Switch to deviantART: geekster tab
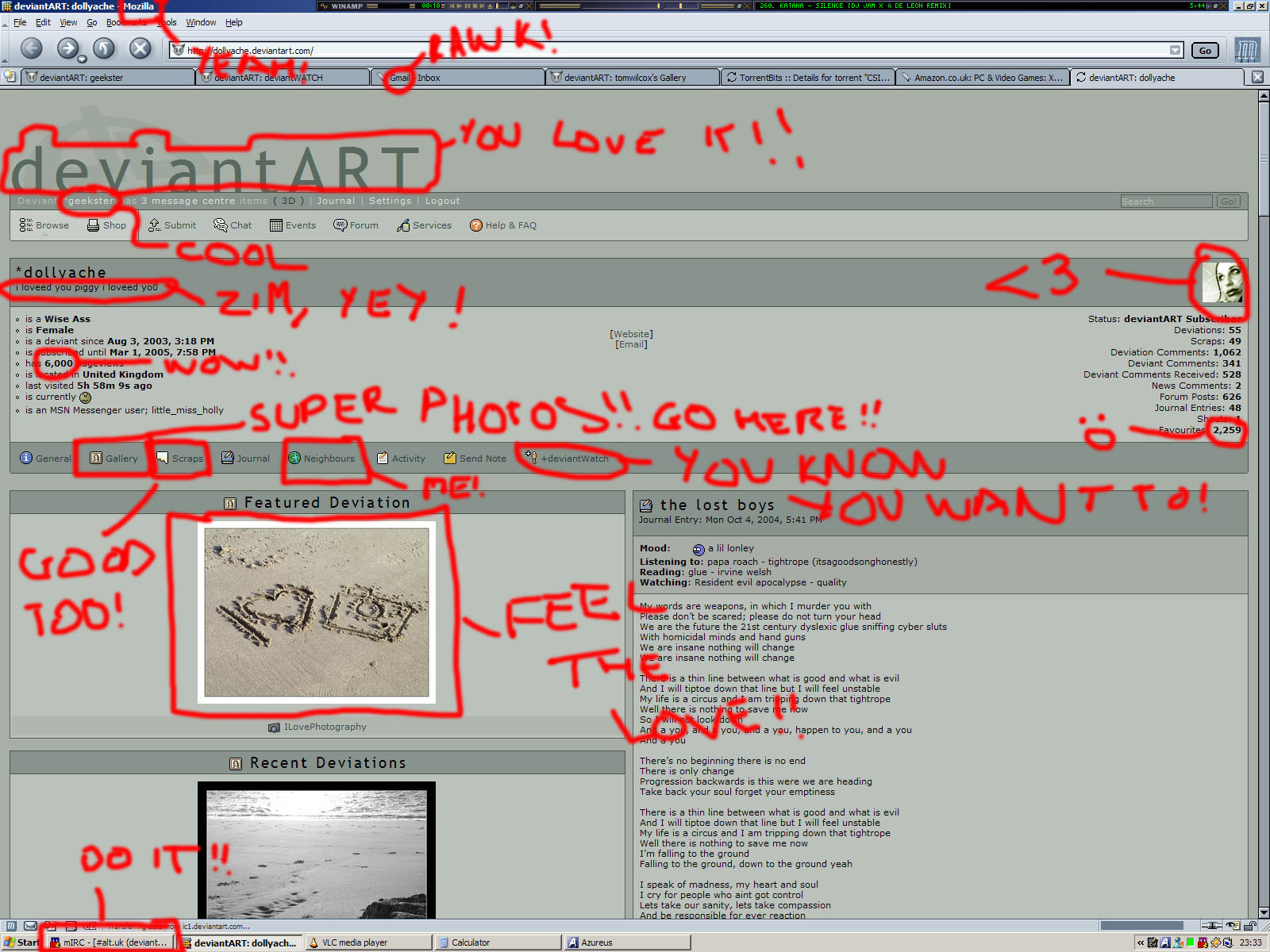Image resolution: width=1270 pixels, height=952 pixels. point(108,77)
